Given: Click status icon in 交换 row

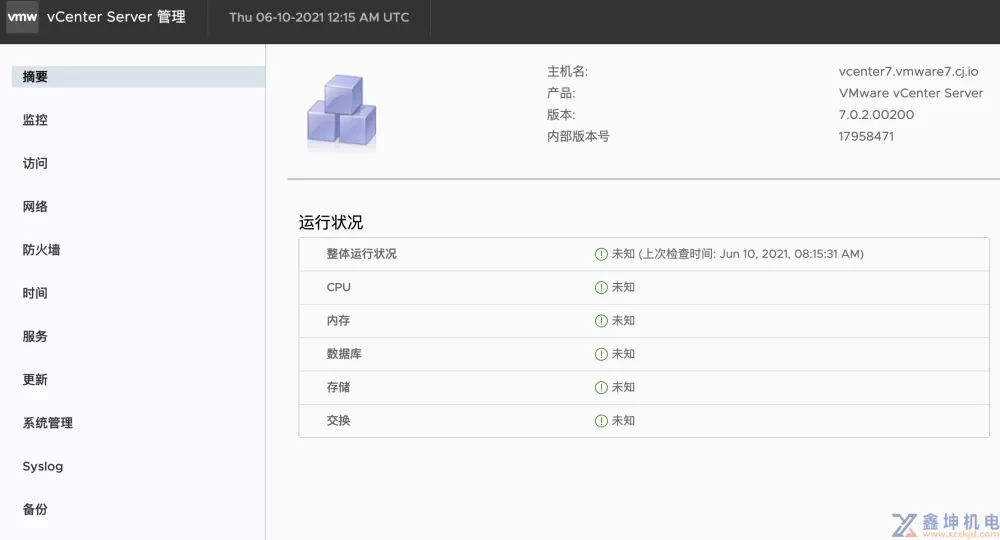Looking at the screenshot, I should click(x=601, y=421).
